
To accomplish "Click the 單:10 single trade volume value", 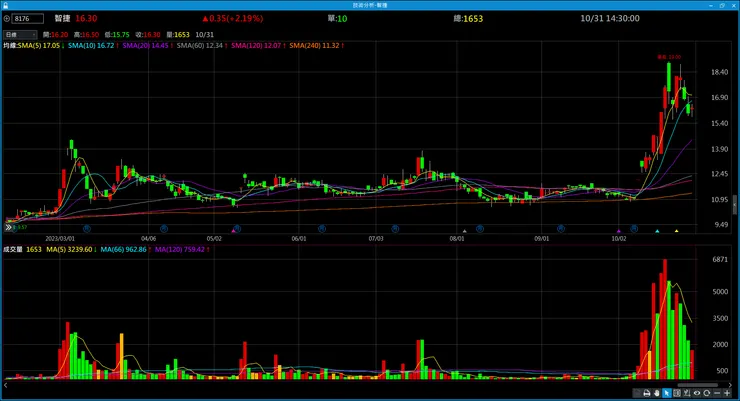I will click(337, 18).
